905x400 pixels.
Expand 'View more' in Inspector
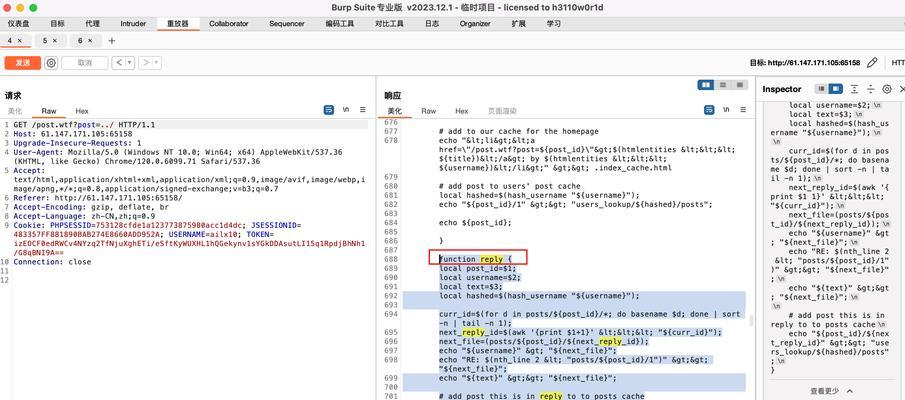[832, 391]
